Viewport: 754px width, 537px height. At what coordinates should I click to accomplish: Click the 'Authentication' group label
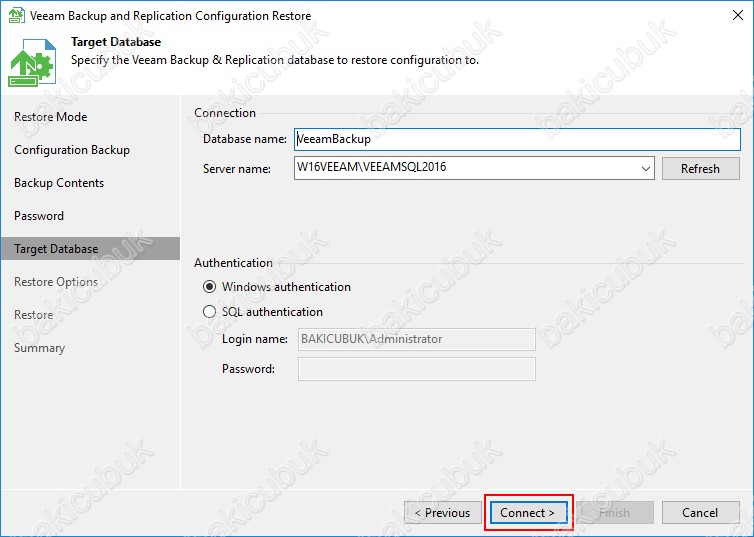(x=233, y=263)
